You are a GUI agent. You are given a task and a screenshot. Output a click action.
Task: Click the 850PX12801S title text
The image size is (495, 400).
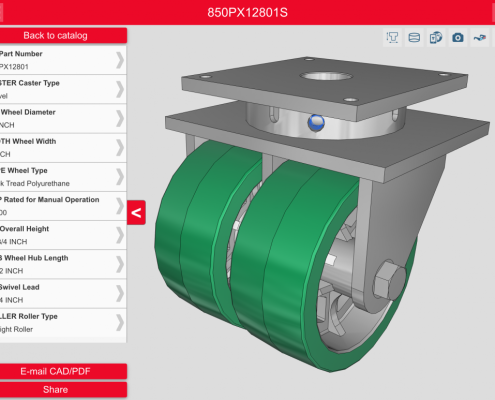click(247, 13)
